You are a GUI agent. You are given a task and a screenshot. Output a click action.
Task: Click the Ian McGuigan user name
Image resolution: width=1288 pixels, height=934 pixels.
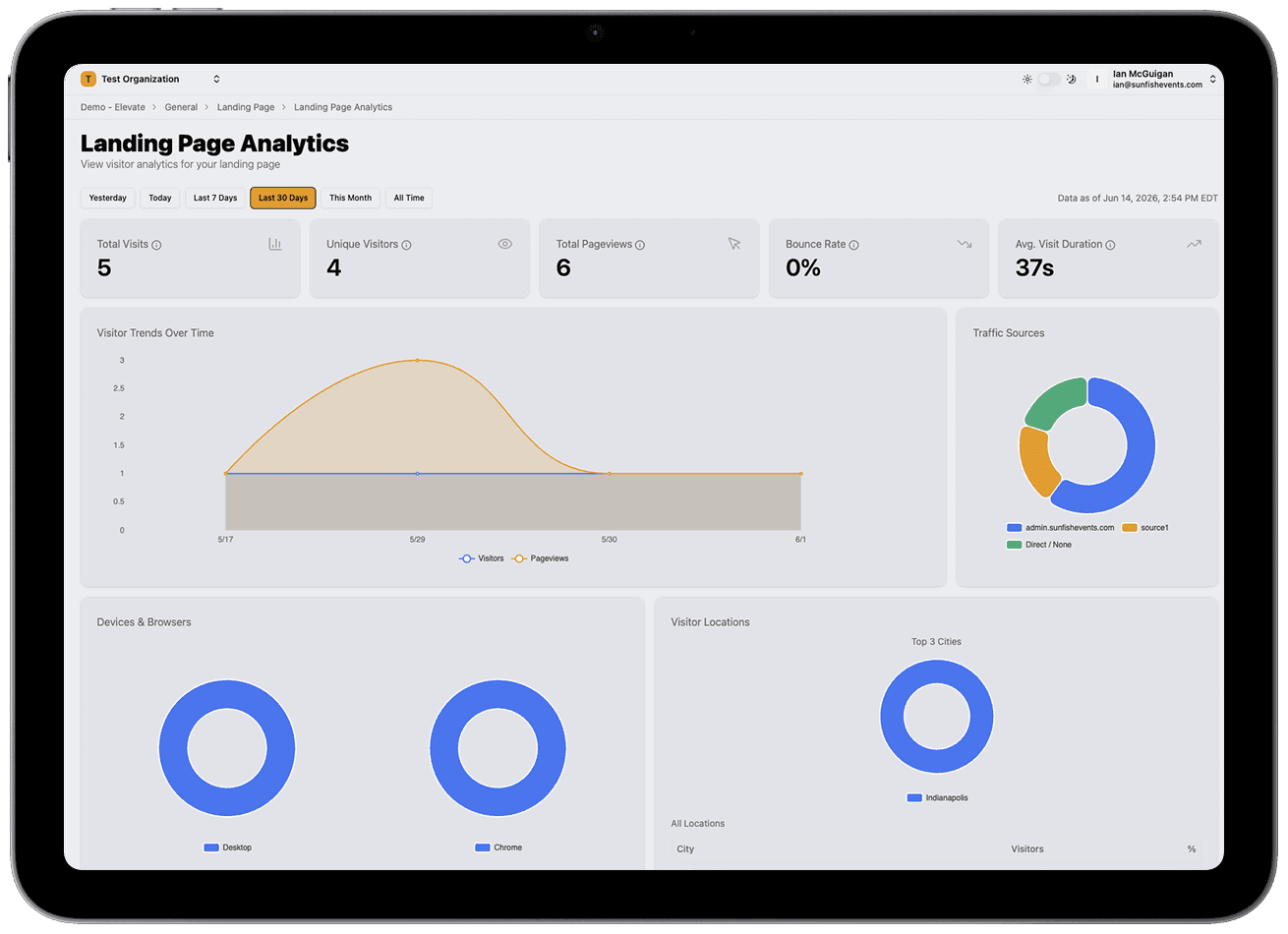coord(1142,74)
